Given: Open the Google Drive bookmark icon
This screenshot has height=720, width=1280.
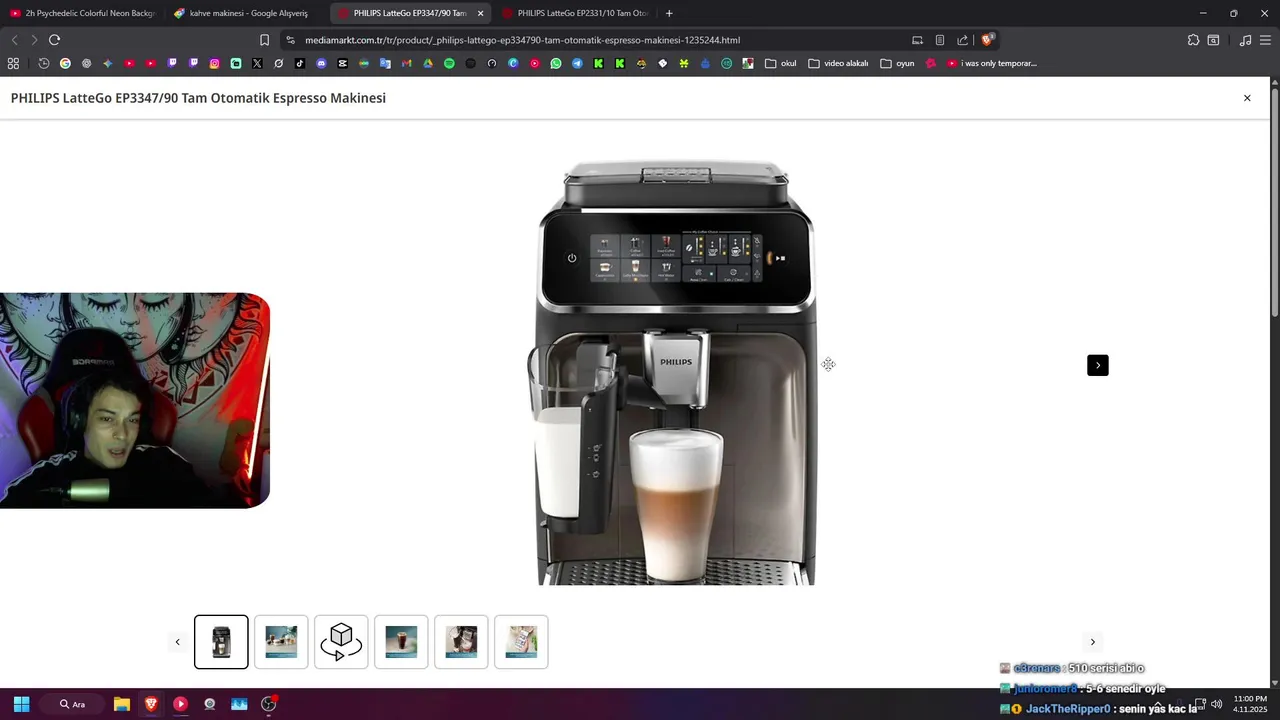Looking at the screenshot, I should pos(428,63).
